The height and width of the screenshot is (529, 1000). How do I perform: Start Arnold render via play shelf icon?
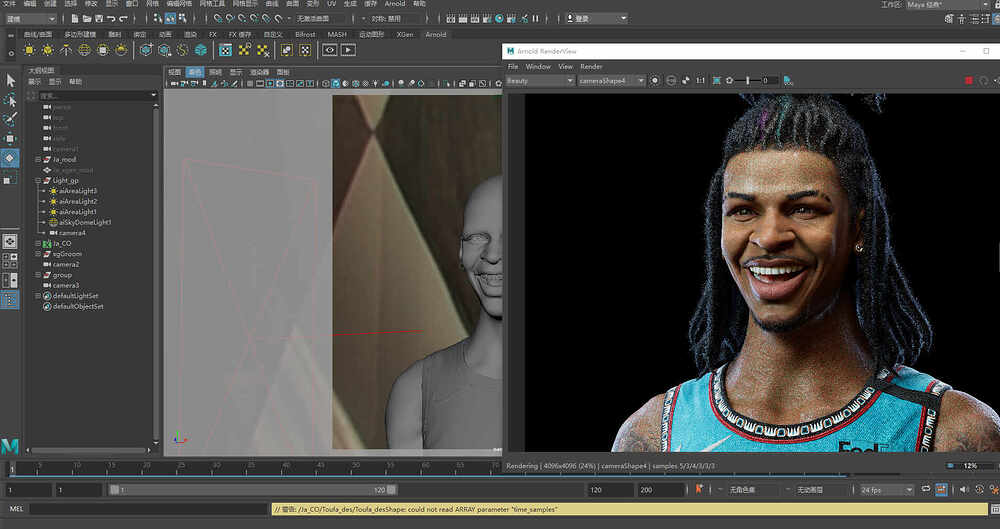coord(348,50)
